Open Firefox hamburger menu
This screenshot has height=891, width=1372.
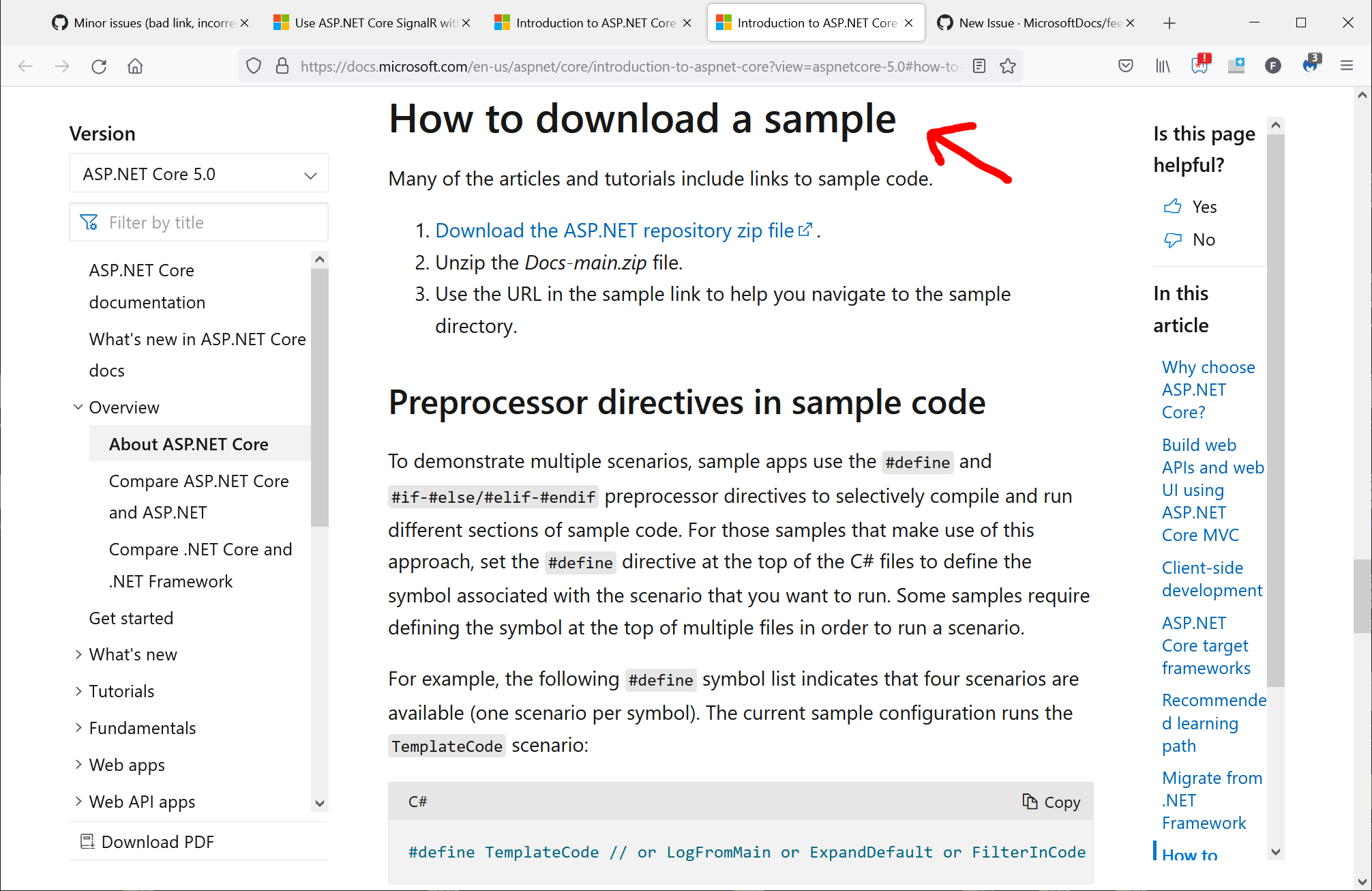point(1347,66)
